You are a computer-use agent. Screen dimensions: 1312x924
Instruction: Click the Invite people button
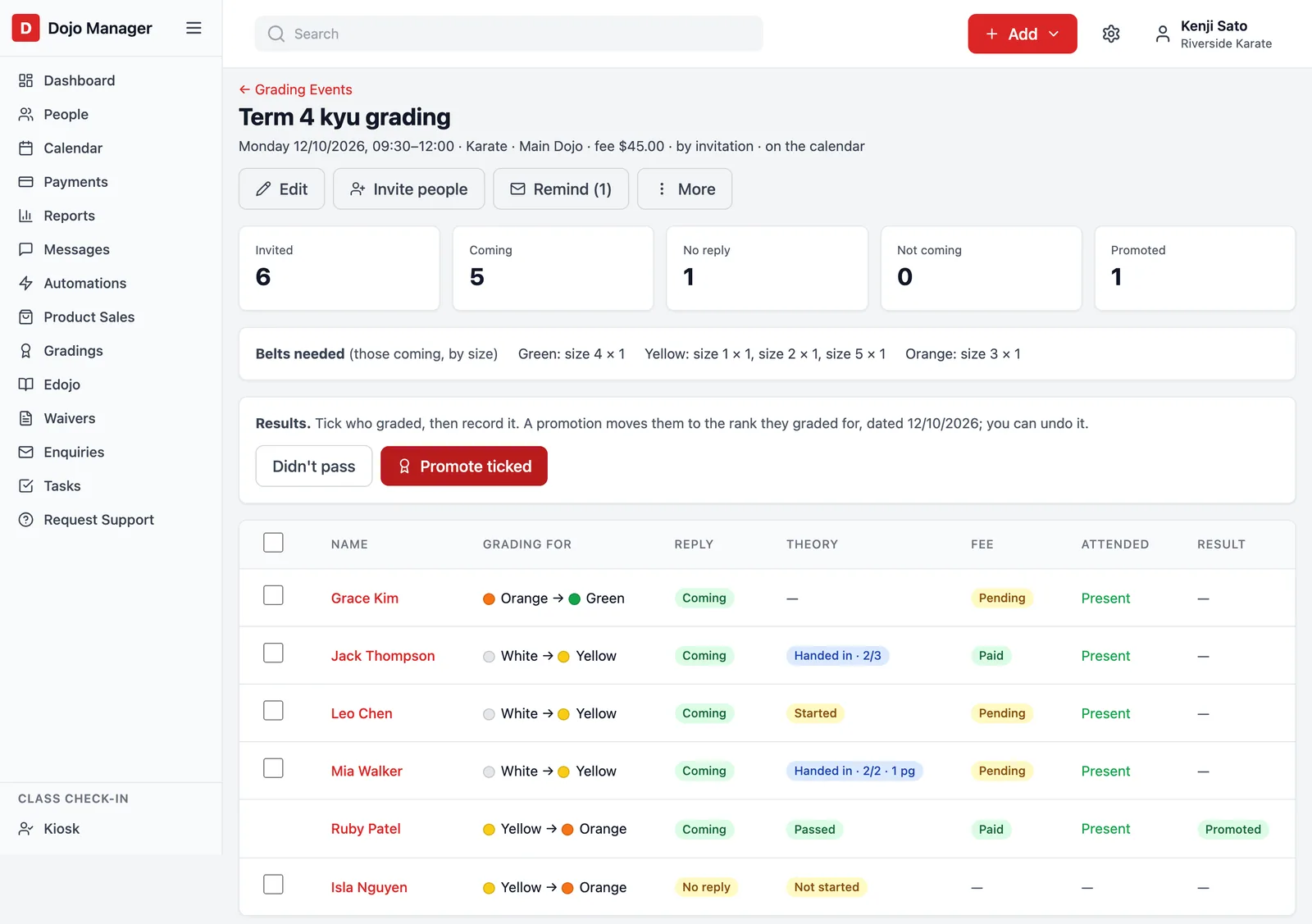click(408, 189)
